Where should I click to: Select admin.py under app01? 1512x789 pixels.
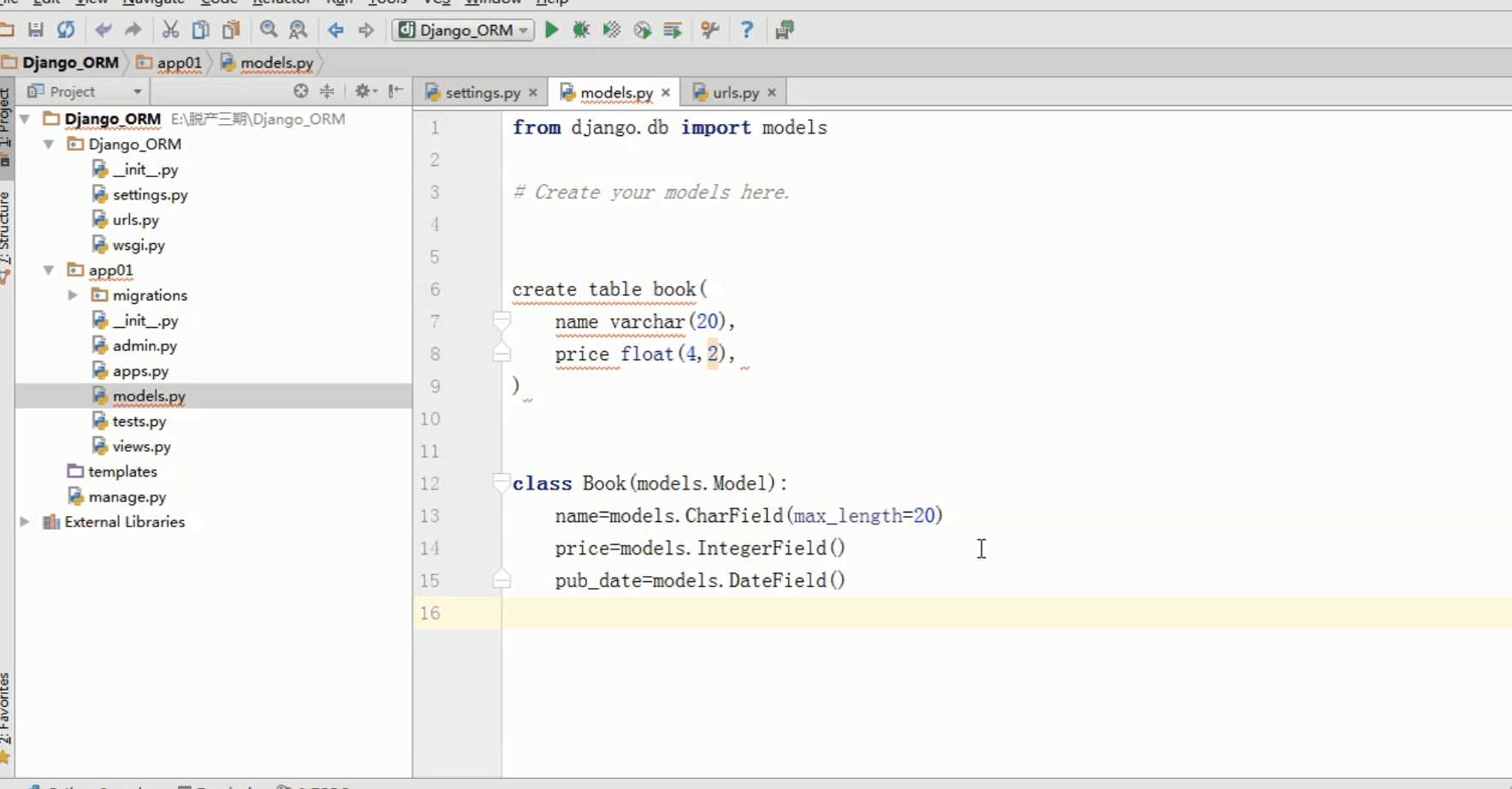pos(145,346)
